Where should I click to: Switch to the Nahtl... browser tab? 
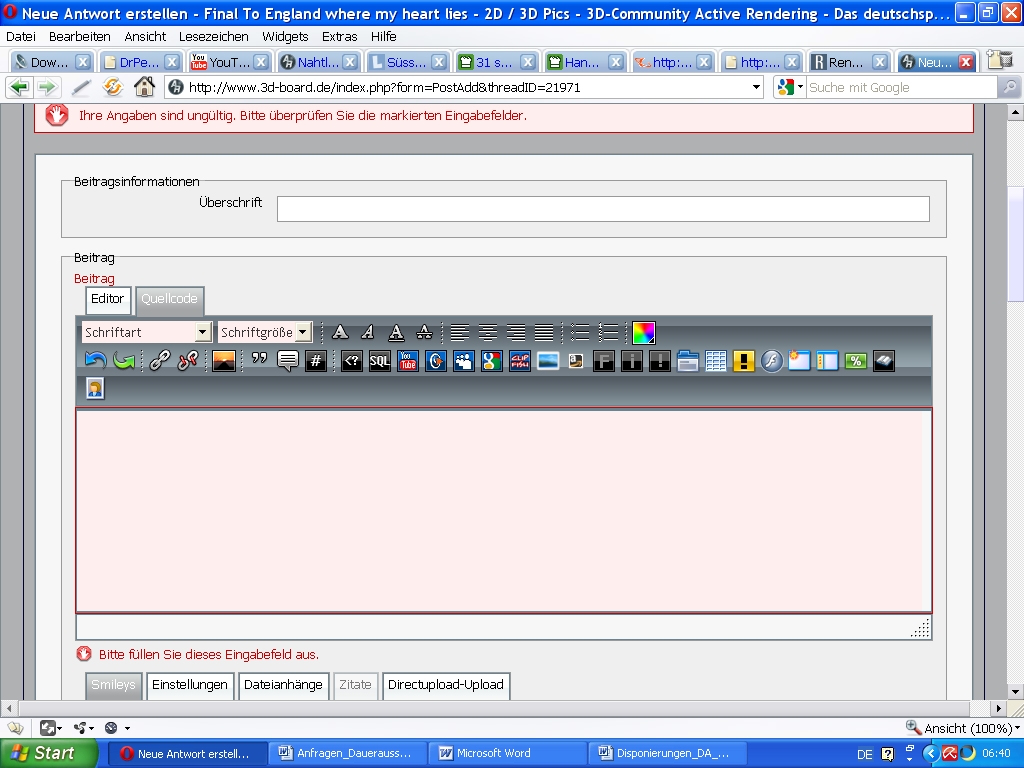(x=318, y=62)
